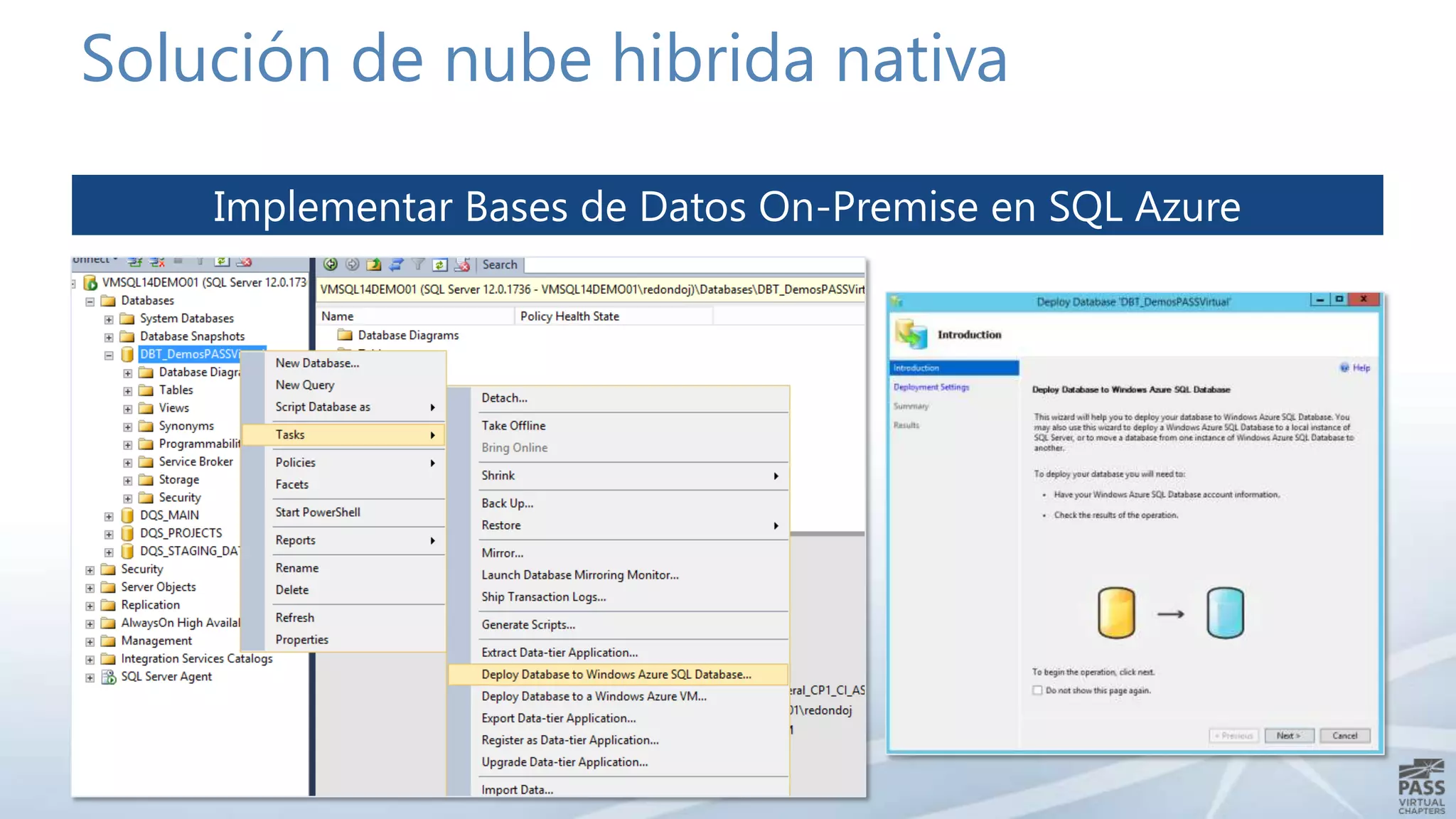Click the Refresh icon beside the Search label

(x=440, y=264)
